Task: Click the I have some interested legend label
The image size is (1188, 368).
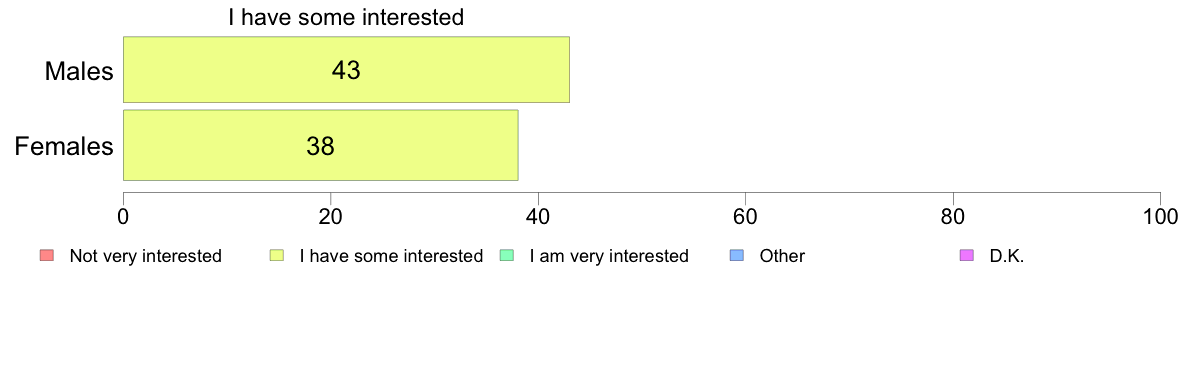Action: point(391,256)
